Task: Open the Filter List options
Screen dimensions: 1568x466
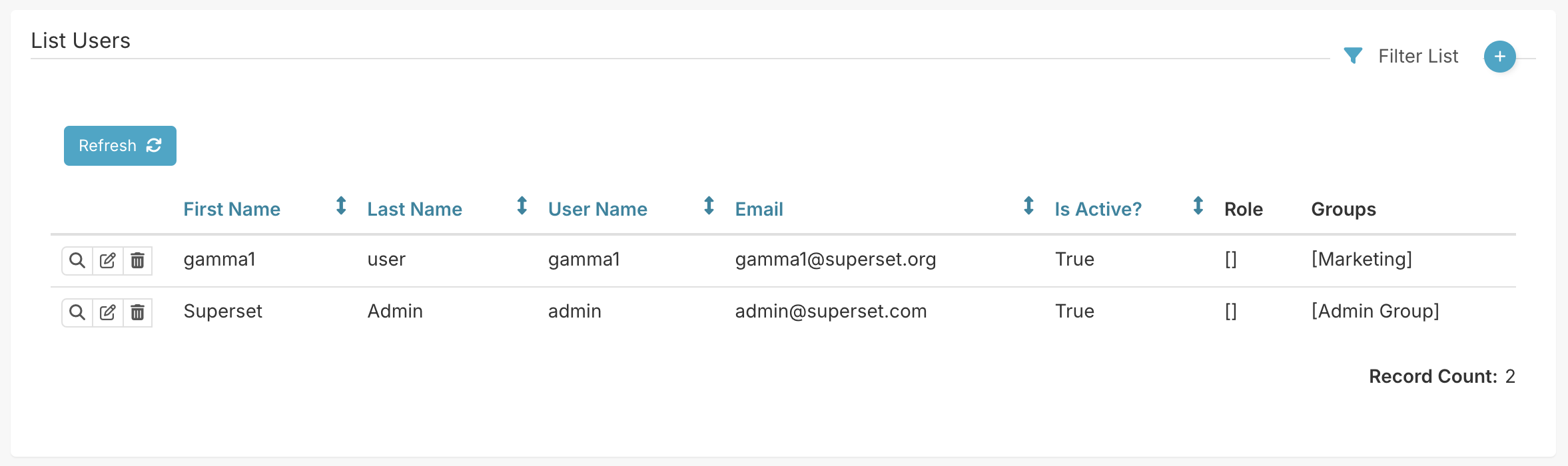Action: click(x=1418, y=56)
